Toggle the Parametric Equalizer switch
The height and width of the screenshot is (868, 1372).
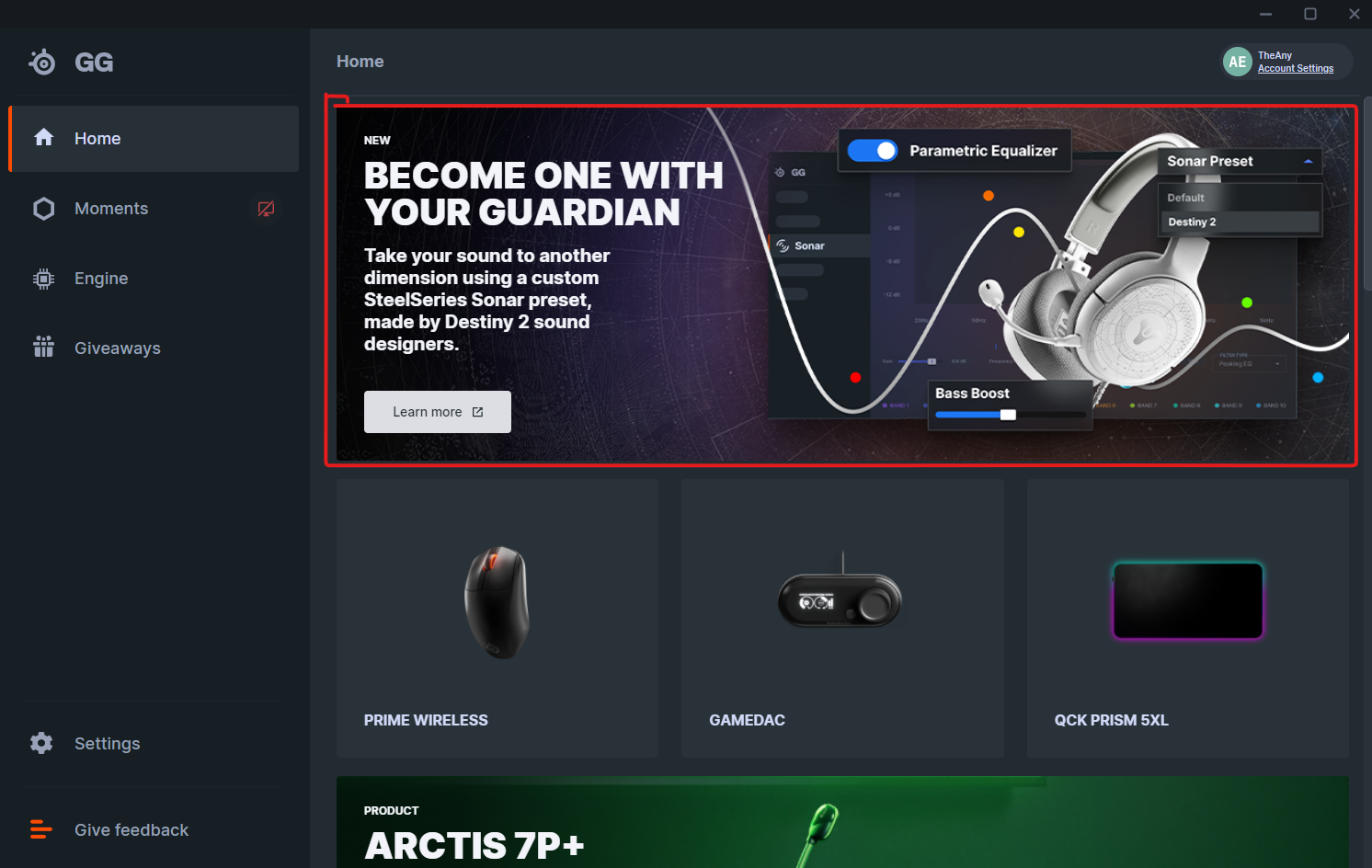click(x=872, y=150)
